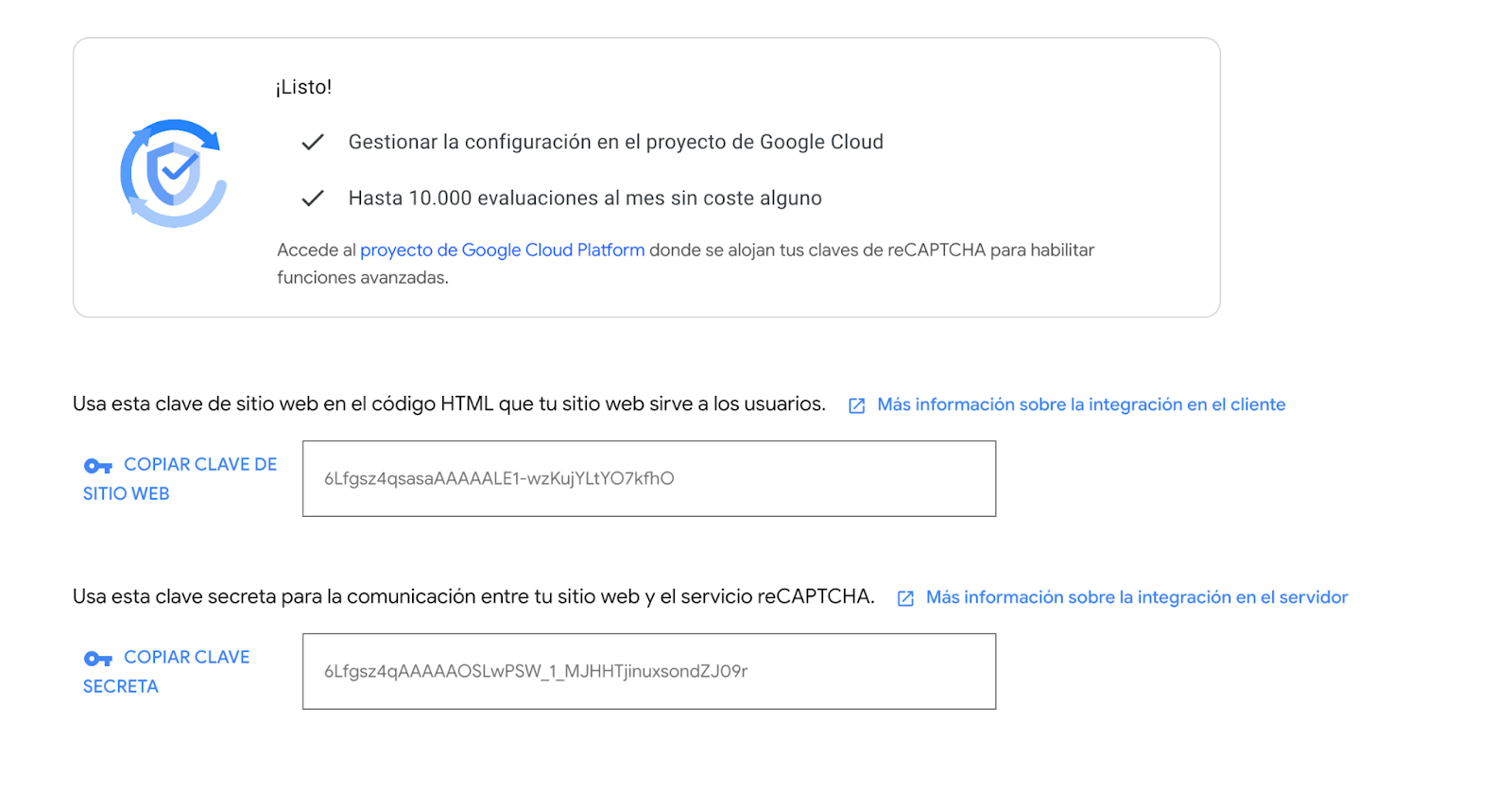The image size is (1512, 808).
Task: Open the proyecto de Google Cloud Platform link
Action: (x=502, y=250)
